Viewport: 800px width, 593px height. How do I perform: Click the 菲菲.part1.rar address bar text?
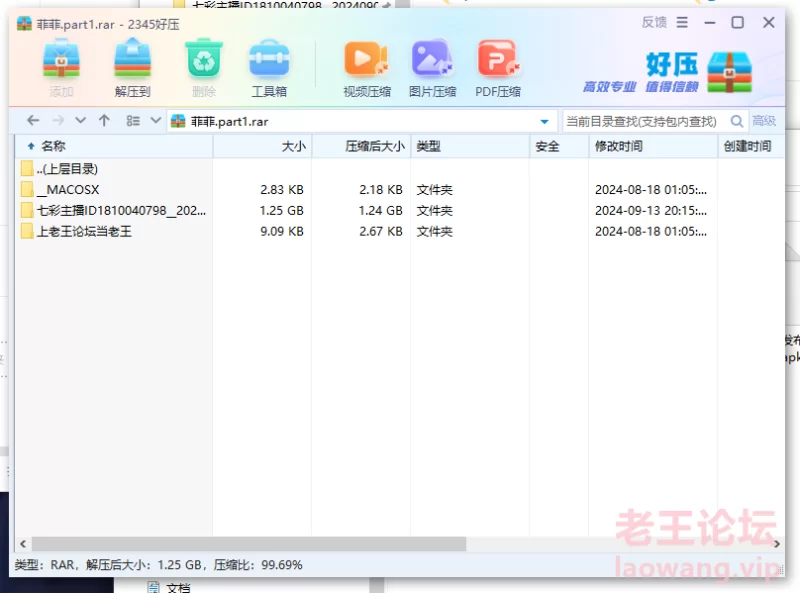230,121
